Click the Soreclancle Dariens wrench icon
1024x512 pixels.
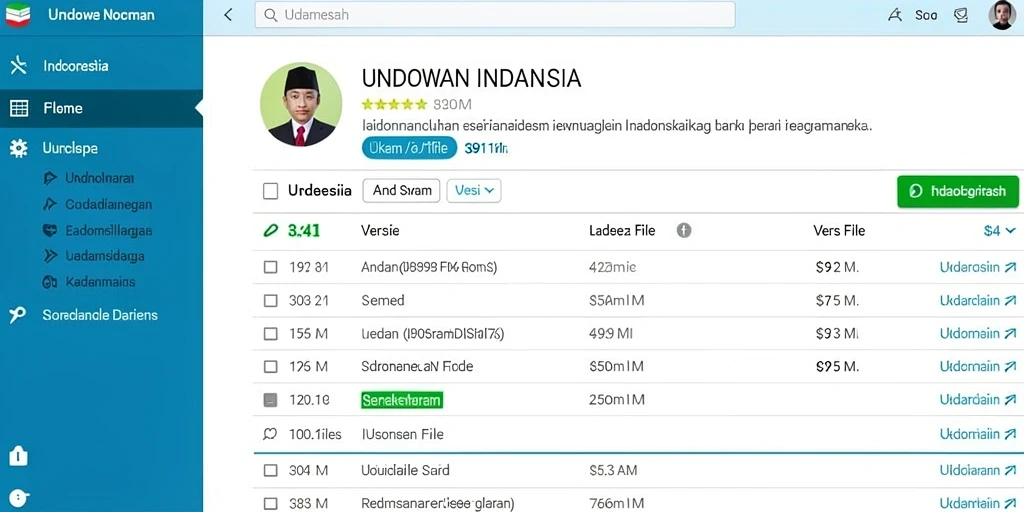(18, 315)
